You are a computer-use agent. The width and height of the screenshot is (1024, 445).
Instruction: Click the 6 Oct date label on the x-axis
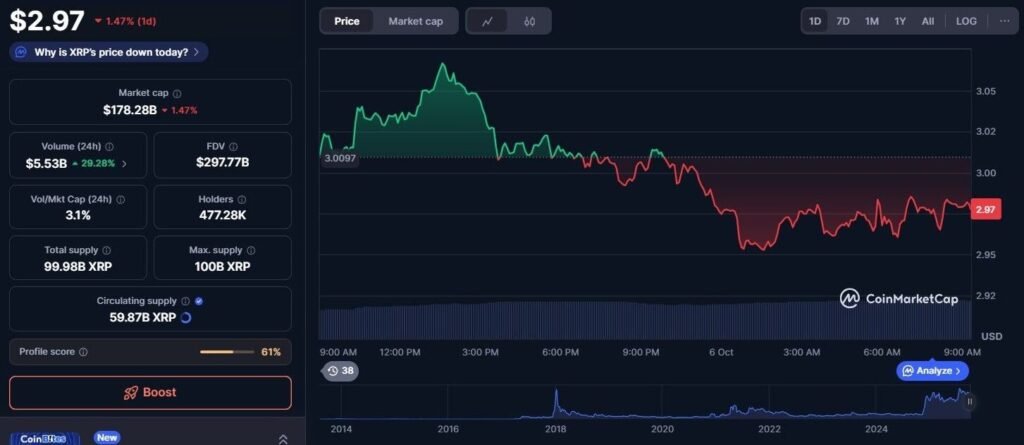coord(721,352)
